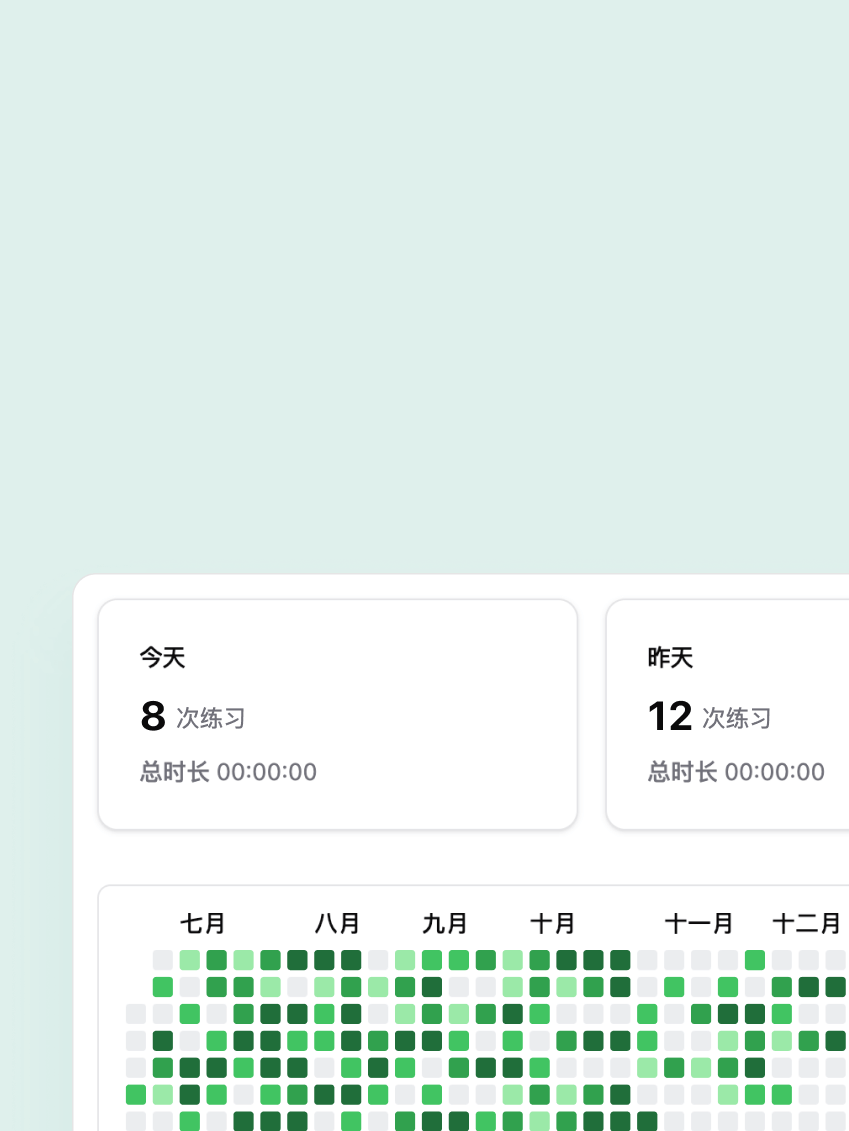Click the 今天 card heading

[x=162, y=658]
